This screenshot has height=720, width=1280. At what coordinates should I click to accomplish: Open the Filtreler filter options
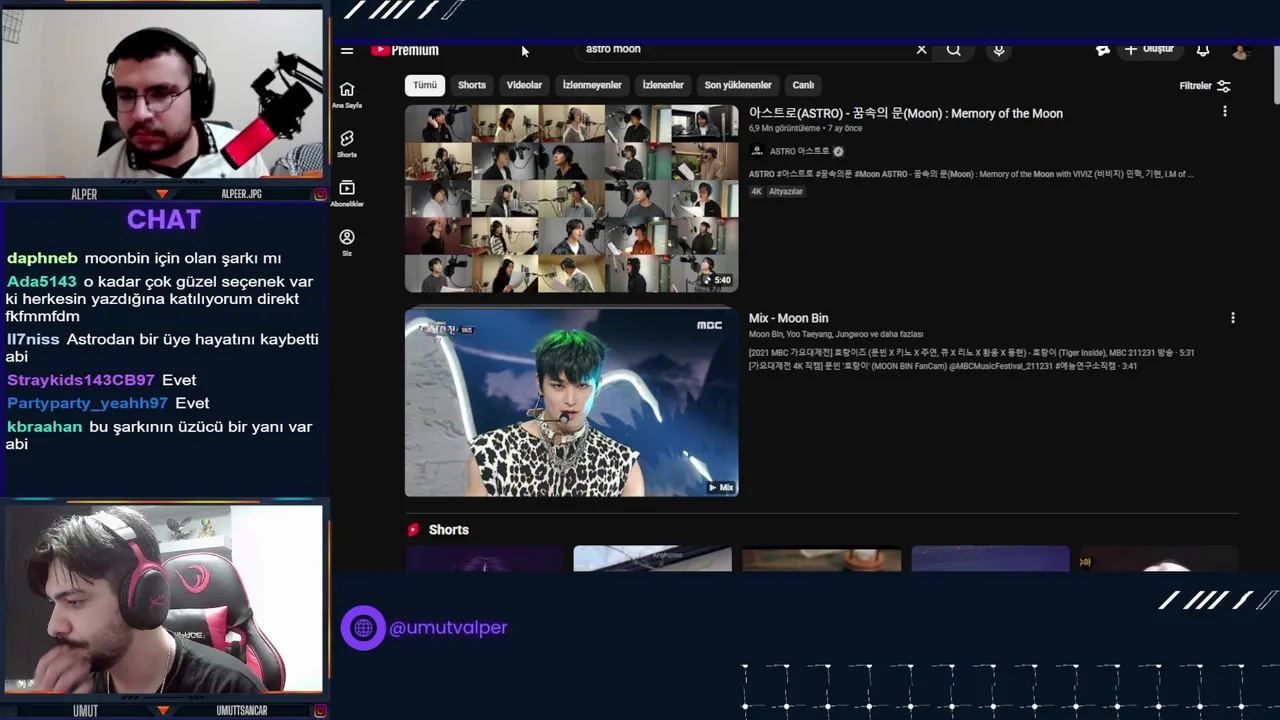pyautogui.click(x=1205, y=86)
